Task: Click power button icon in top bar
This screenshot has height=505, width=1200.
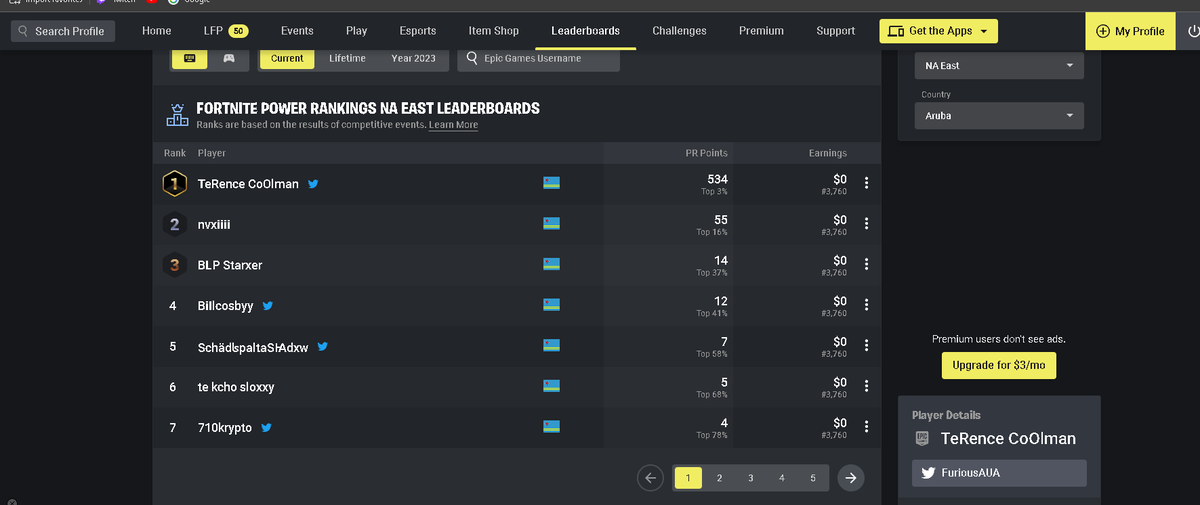Action: (1193, 31)
